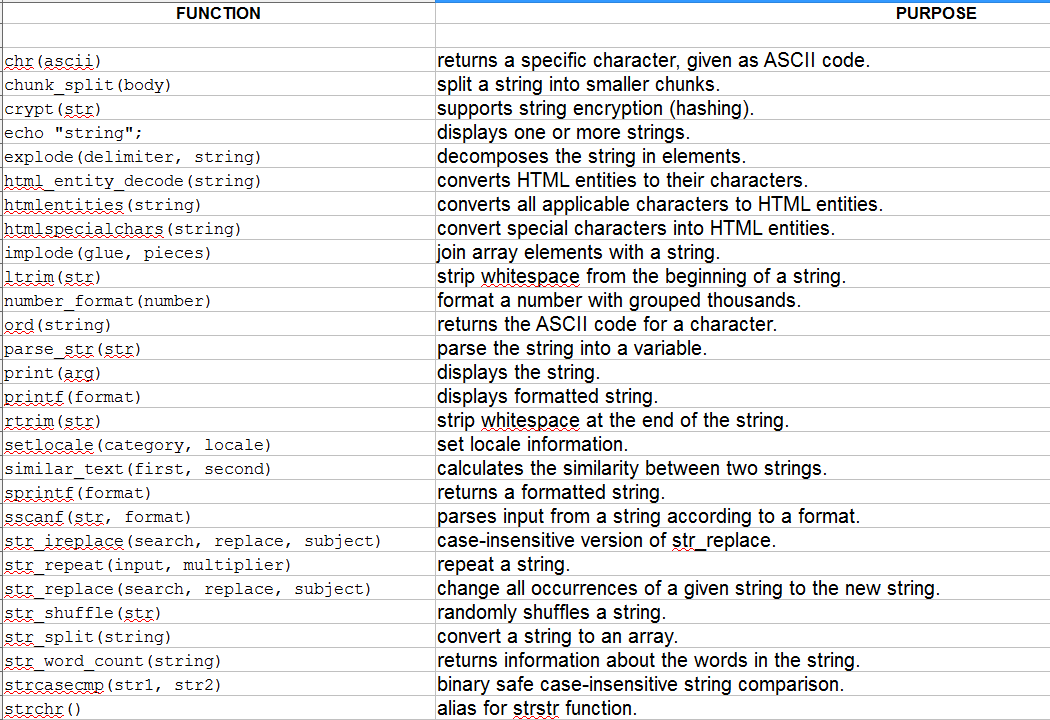This screenshot has width=1050, height=720.
Task: Select the setlocale(category, locale) cell
Action: tap(138, 445)
